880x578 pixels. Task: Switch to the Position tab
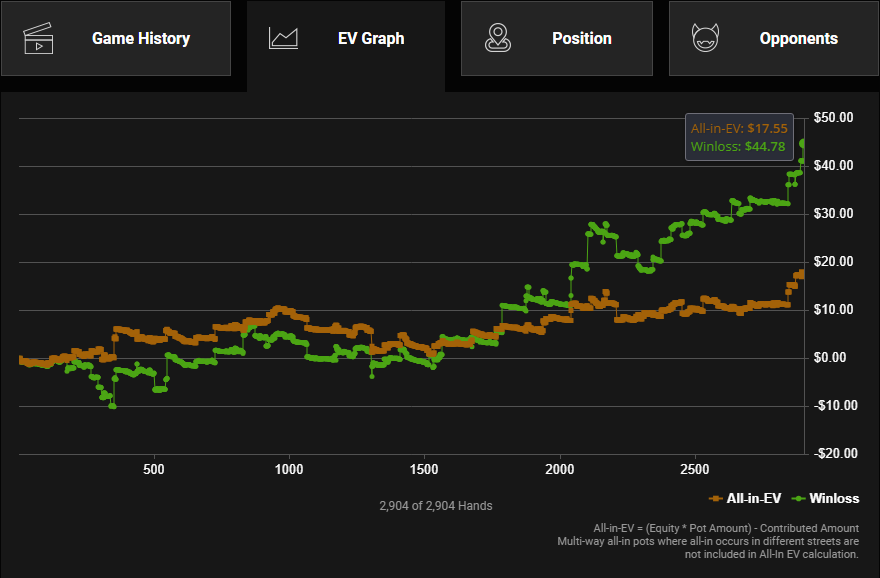point(557,38)
